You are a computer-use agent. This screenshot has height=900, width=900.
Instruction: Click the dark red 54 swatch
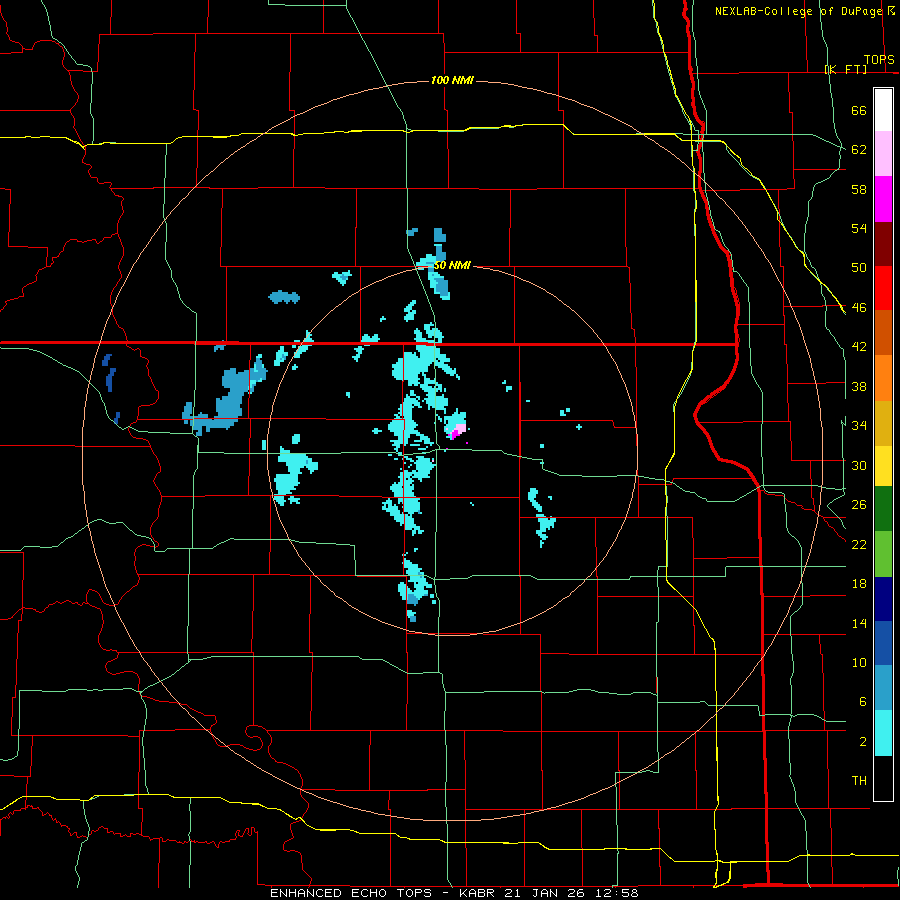click(x=883, y=244)
